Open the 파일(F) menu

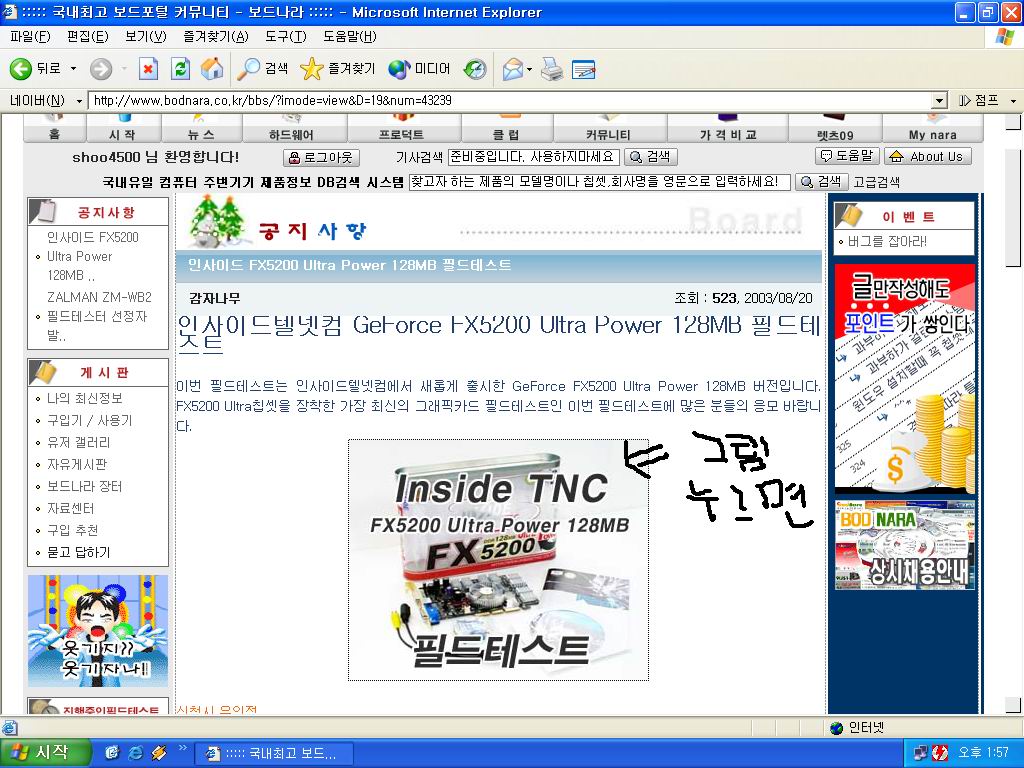click(x=30, y=37)
